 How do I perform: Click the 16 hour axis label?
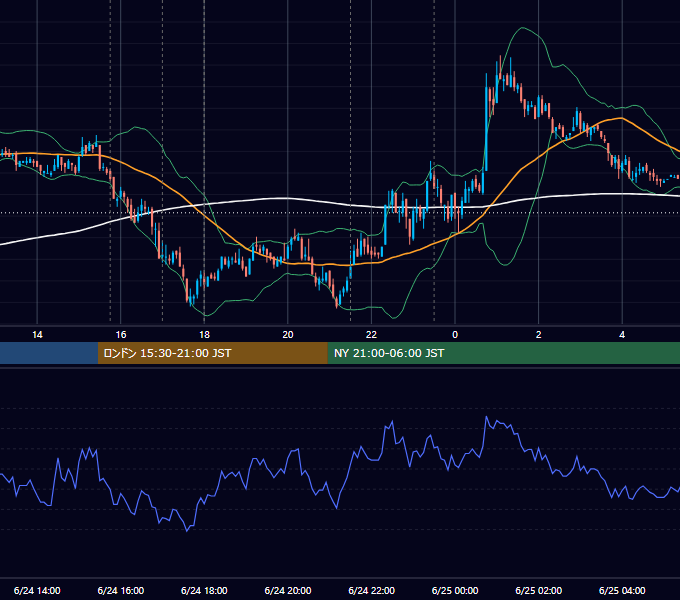pyautogui.click(x=121, y=335)
